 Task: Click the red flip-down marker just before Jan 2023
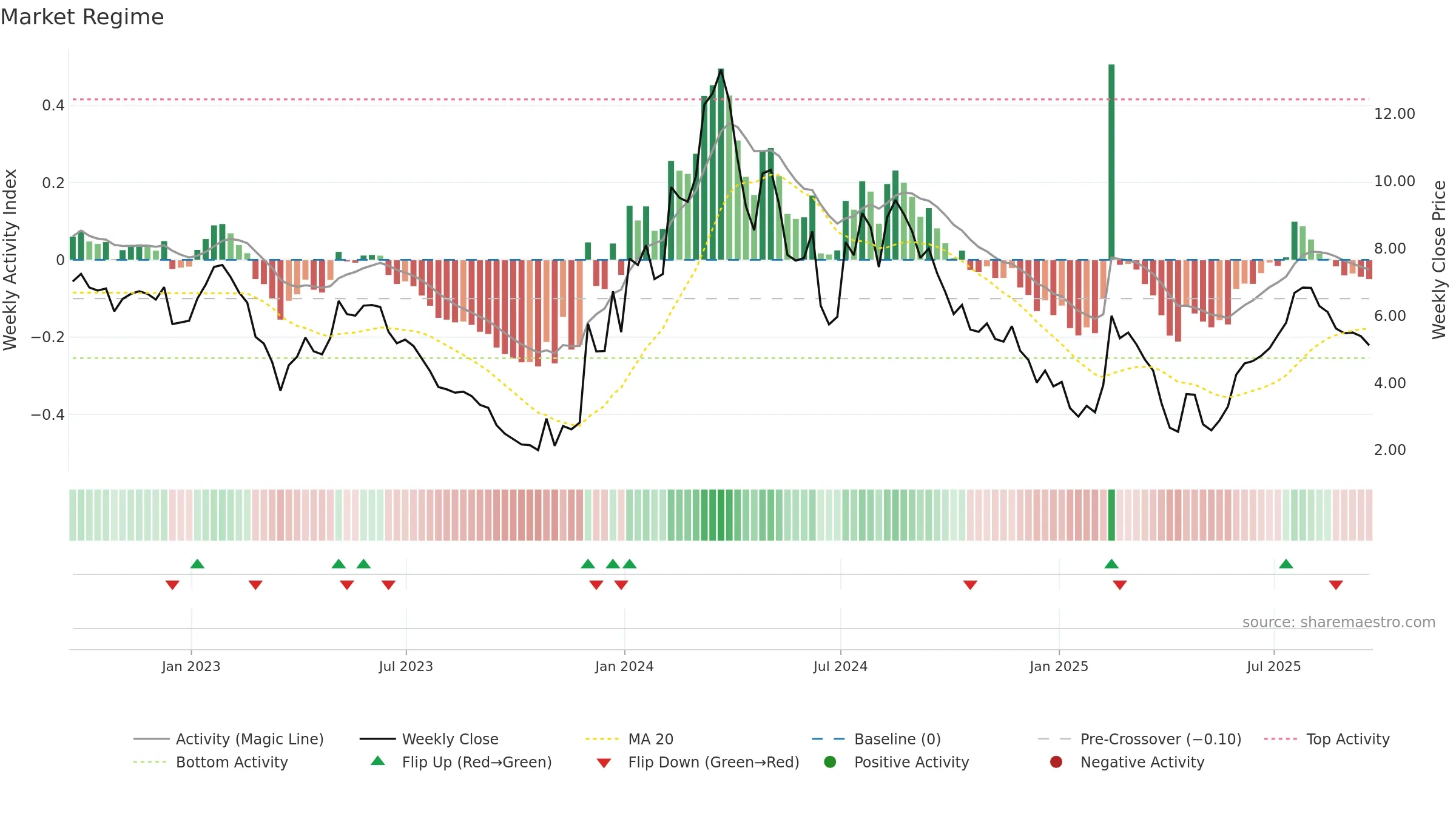pyautogui.click(x=172, y=585)
